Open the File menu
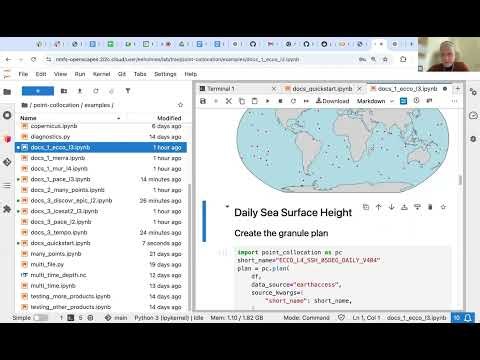 [23, 74]
